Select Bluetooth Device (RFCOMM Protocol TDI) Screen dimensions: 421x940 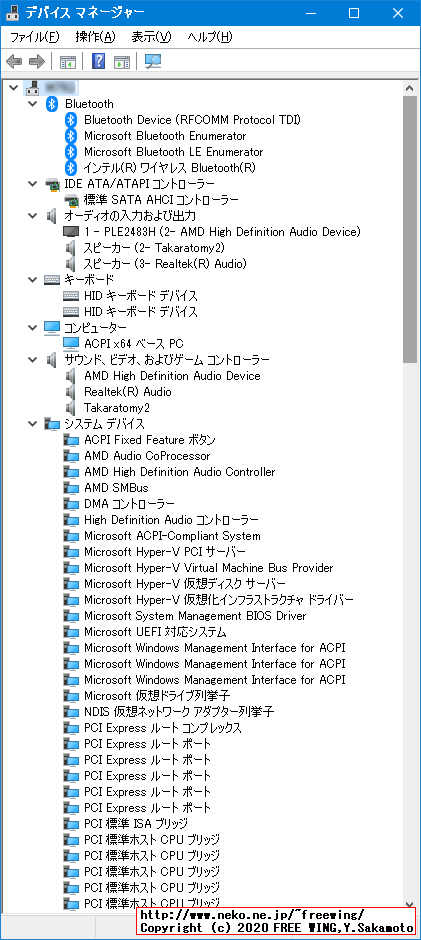pyautogui.click(x=193, y=120)
